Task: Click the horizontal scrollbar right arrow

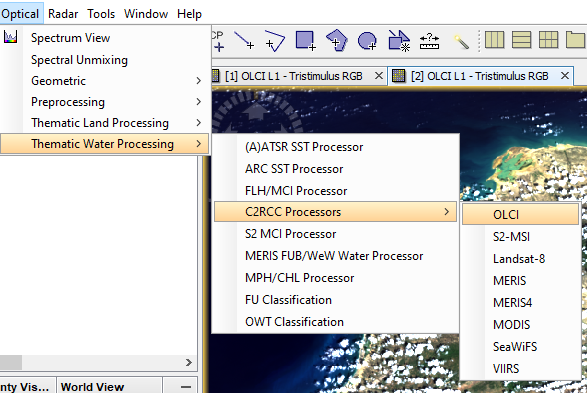Action: click(x=189, y=362)
